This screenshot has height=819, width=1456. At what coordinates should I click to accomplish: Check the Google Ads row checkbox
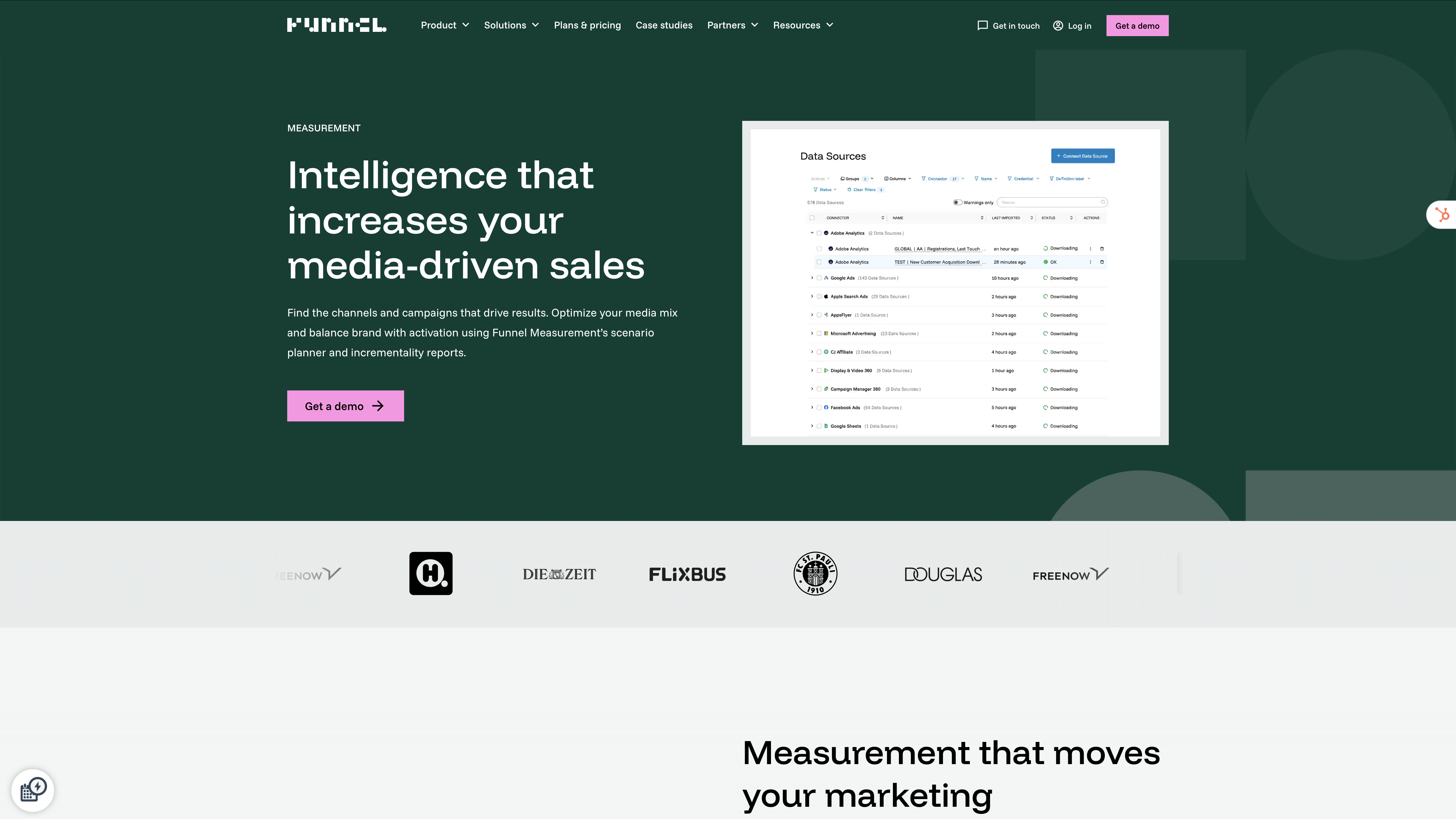[x=819, y=278]
